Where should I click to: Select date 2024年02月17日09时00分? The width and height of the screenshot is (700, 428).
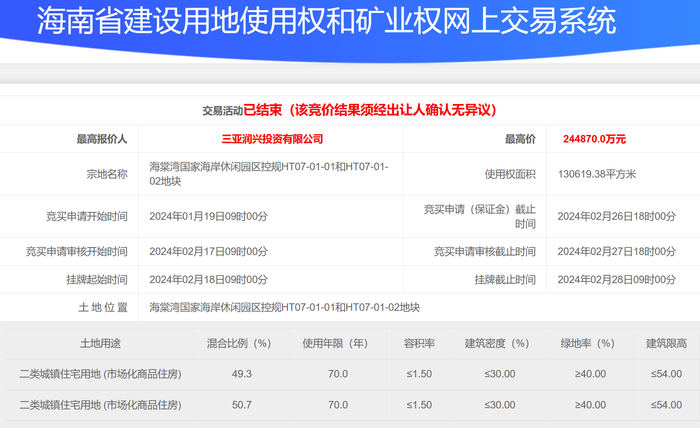click(208, 252)
